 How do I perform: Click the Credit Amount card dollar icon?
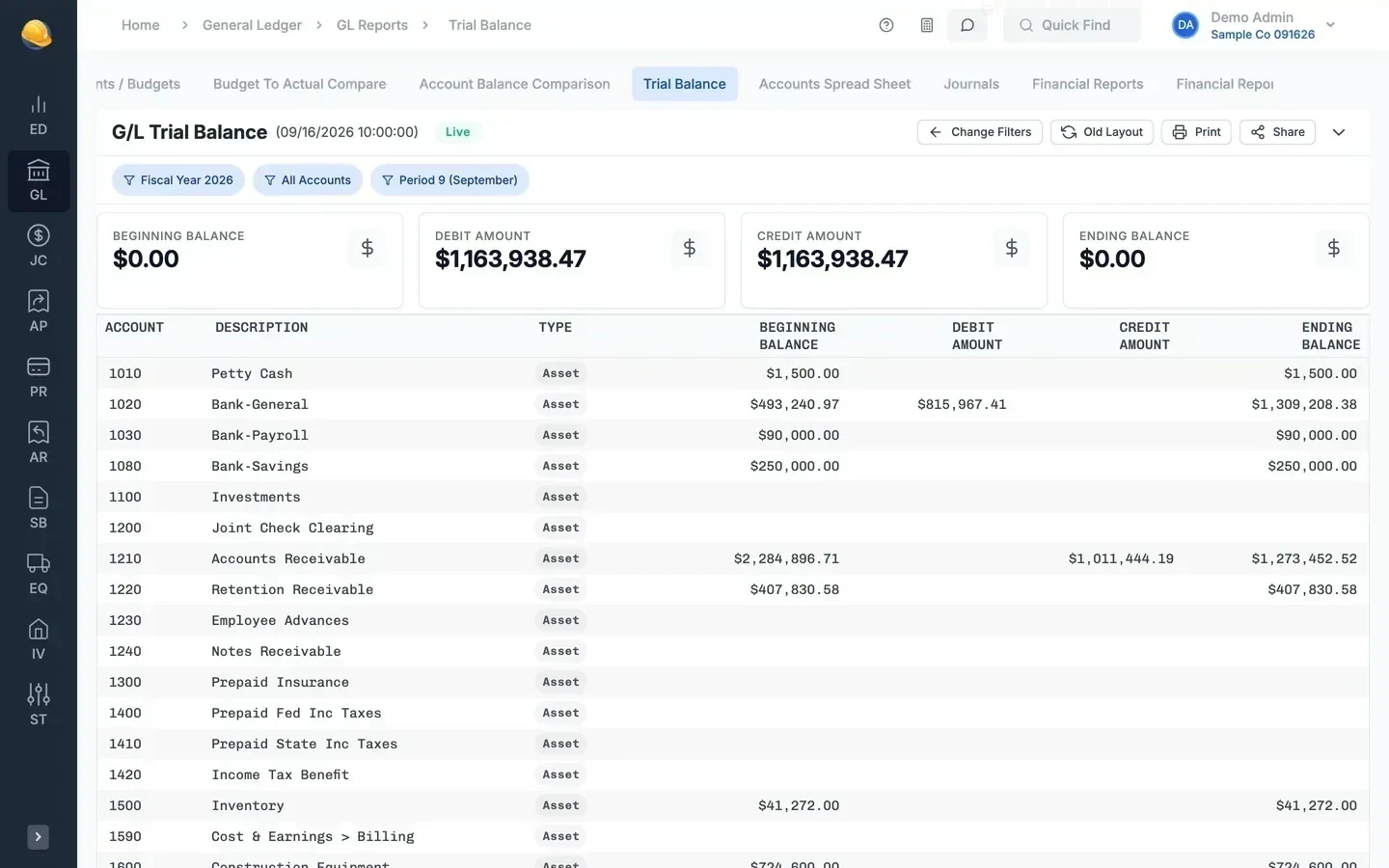point(1012,248)
